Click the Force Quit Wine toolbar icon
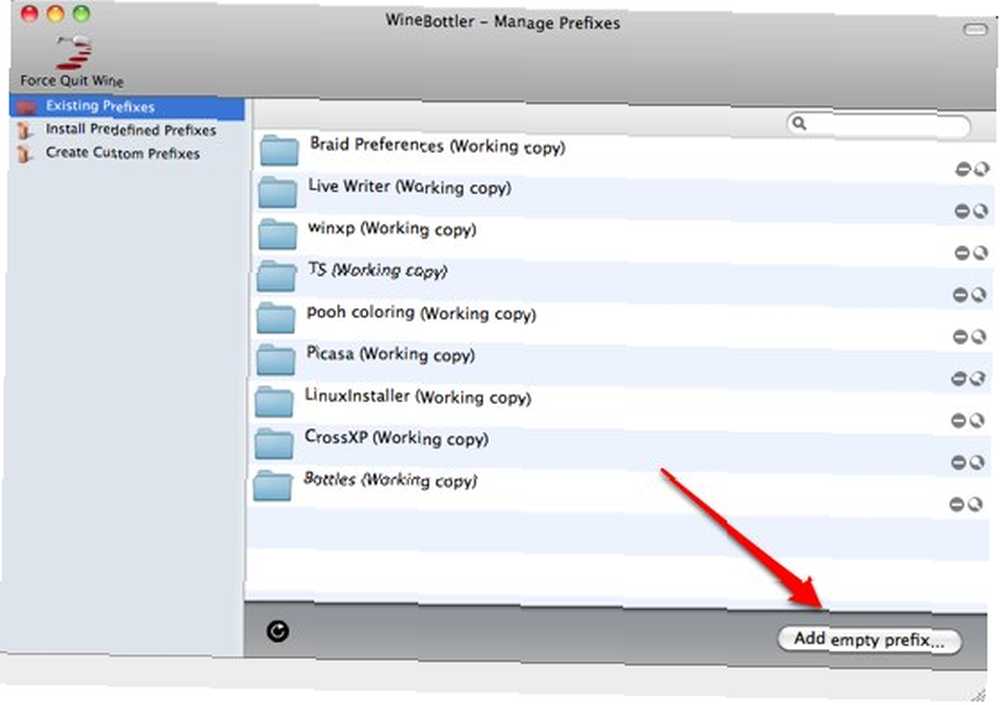This screenshot has width=1000, height=705. pos(75,53)
